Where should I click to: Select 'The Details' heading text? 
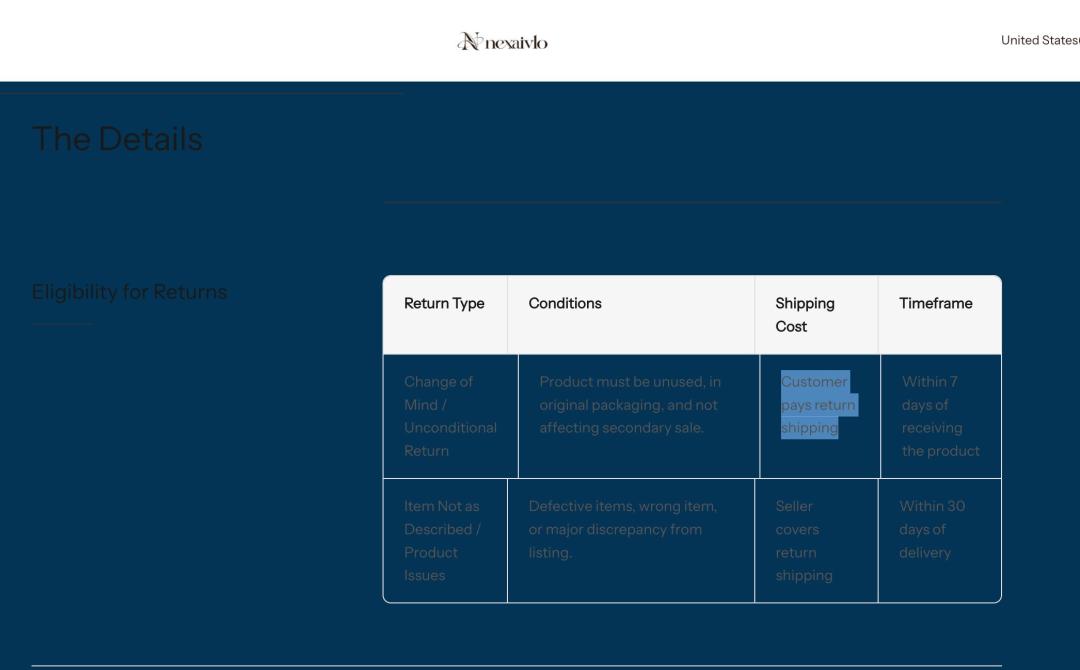click(117, 139)
